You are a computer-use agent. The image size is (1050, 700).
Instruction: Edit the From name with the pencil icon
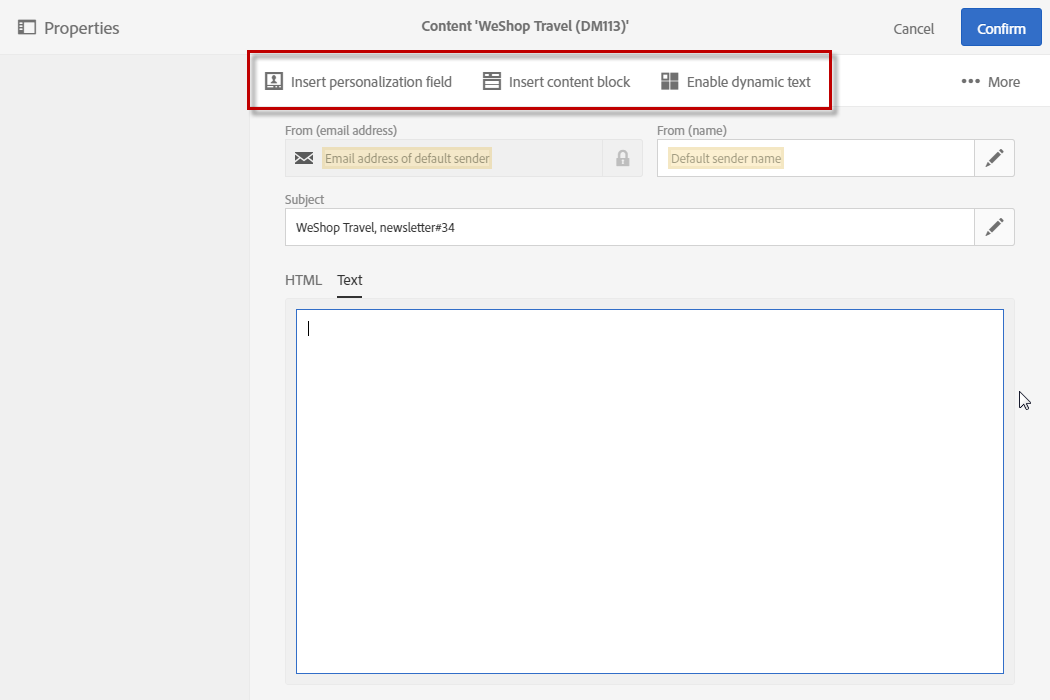(x=994, y=158)
